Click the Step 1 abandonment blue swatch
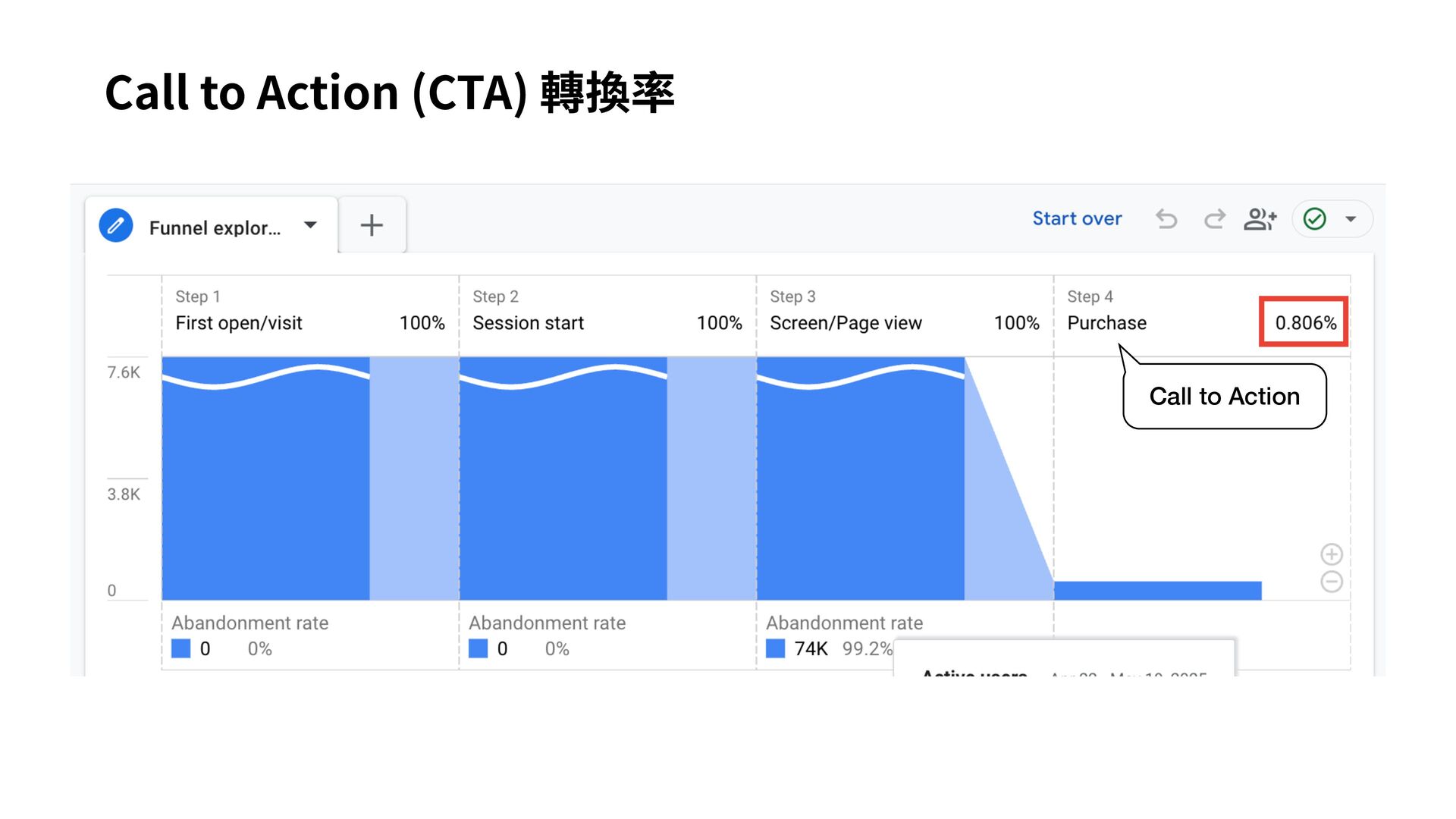 [x=180, y=648]
